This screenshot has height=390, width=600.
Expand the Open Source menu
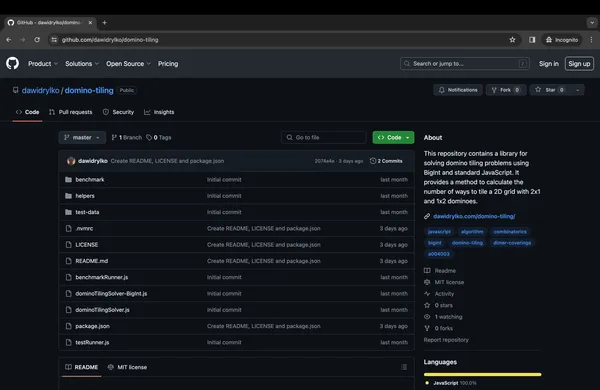(129, 64)
